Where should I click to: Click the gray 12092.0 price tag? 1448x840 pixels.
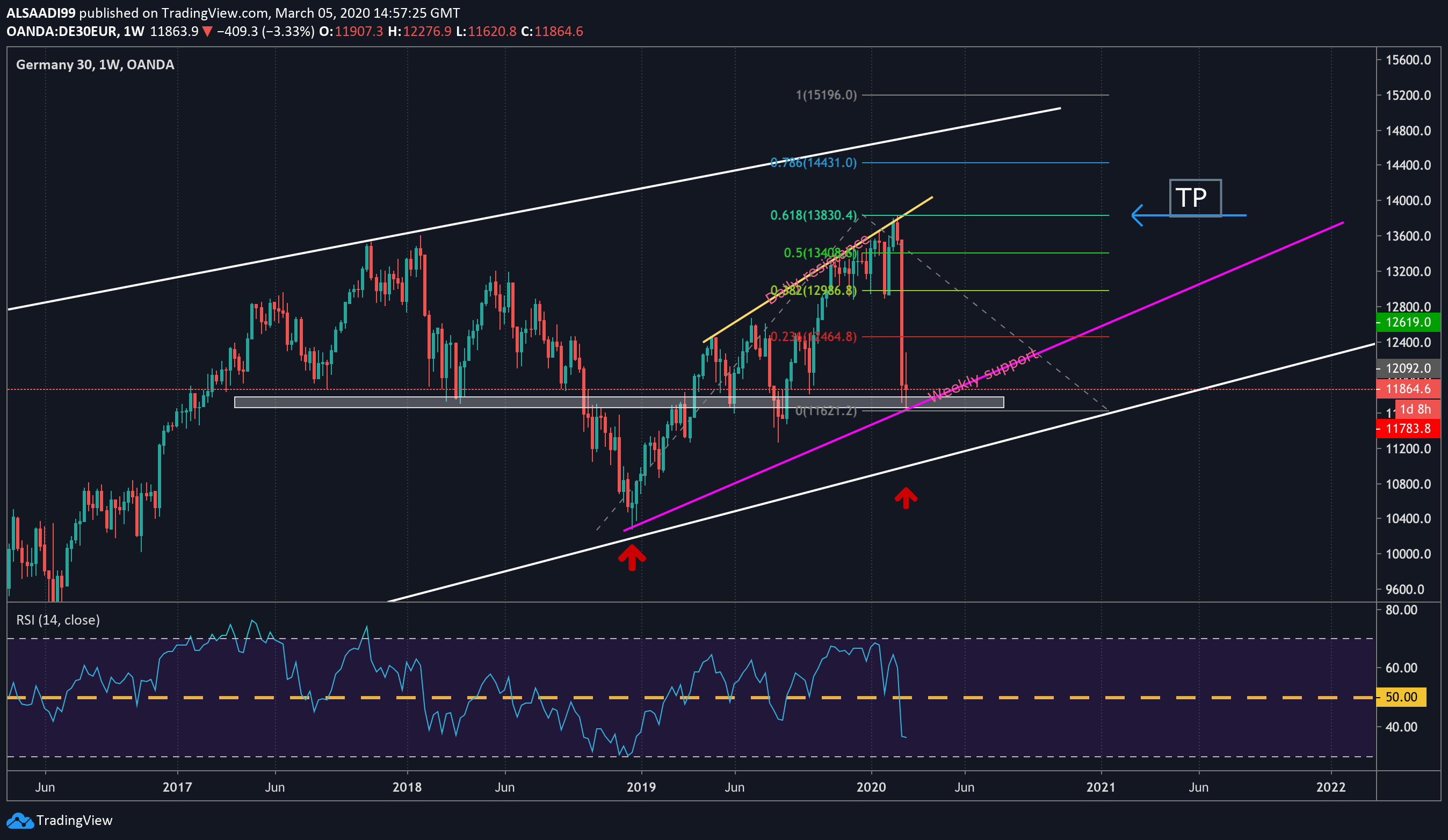(x=1408, y=368)
